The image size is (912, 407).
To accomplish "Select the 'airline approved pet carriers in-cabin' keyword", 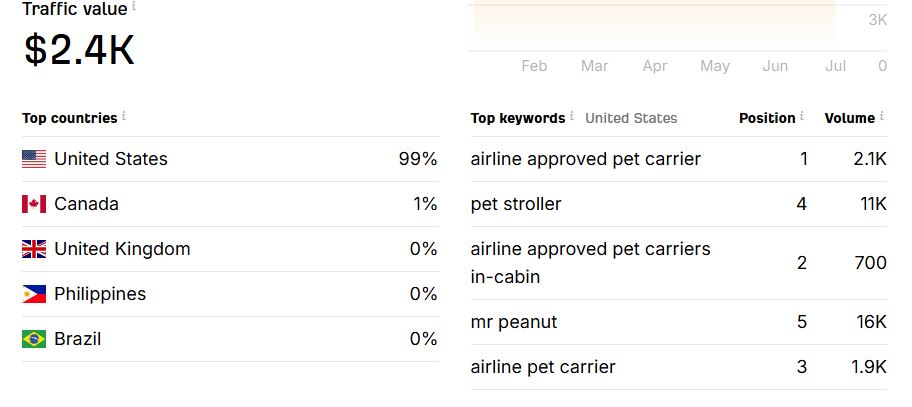I will [x=590, y=262].
